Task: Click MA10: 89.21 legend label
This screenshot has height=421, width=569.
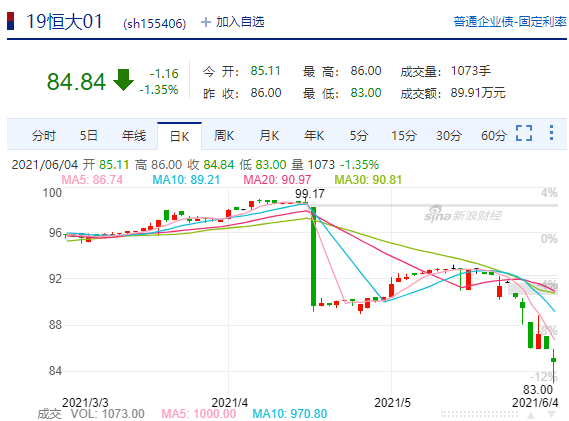Action: pyautogui.click(x=186, y=180)
